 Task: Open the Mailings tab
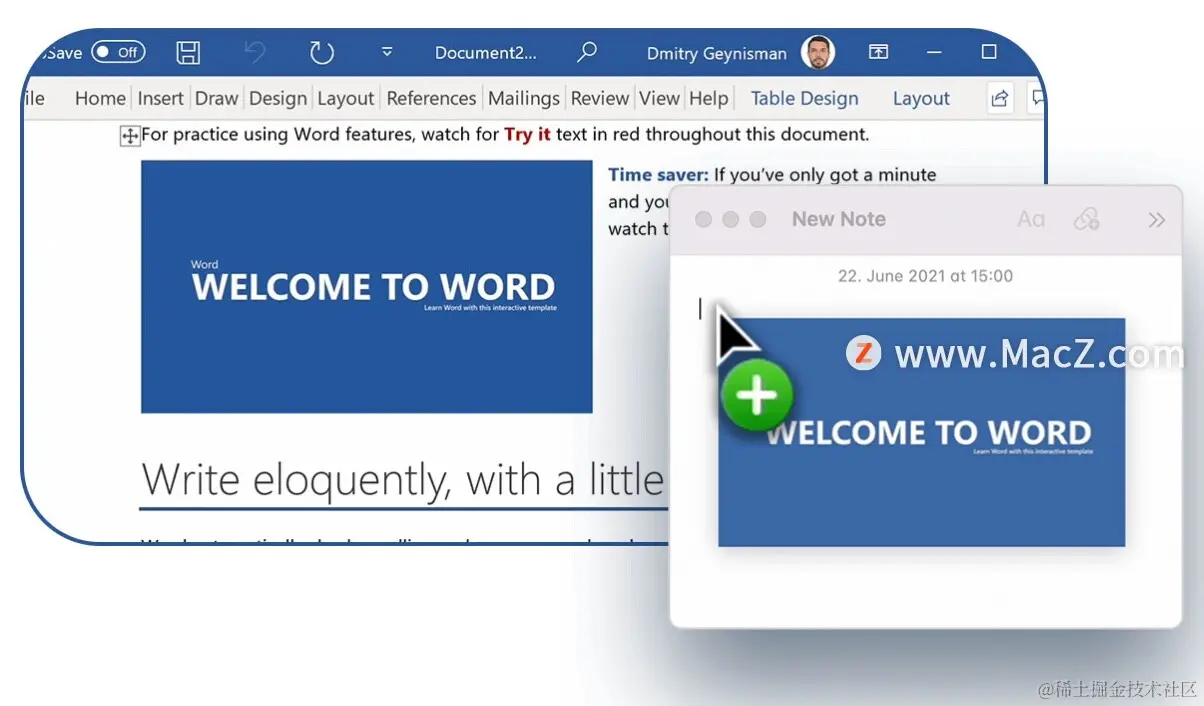point(523,98)
